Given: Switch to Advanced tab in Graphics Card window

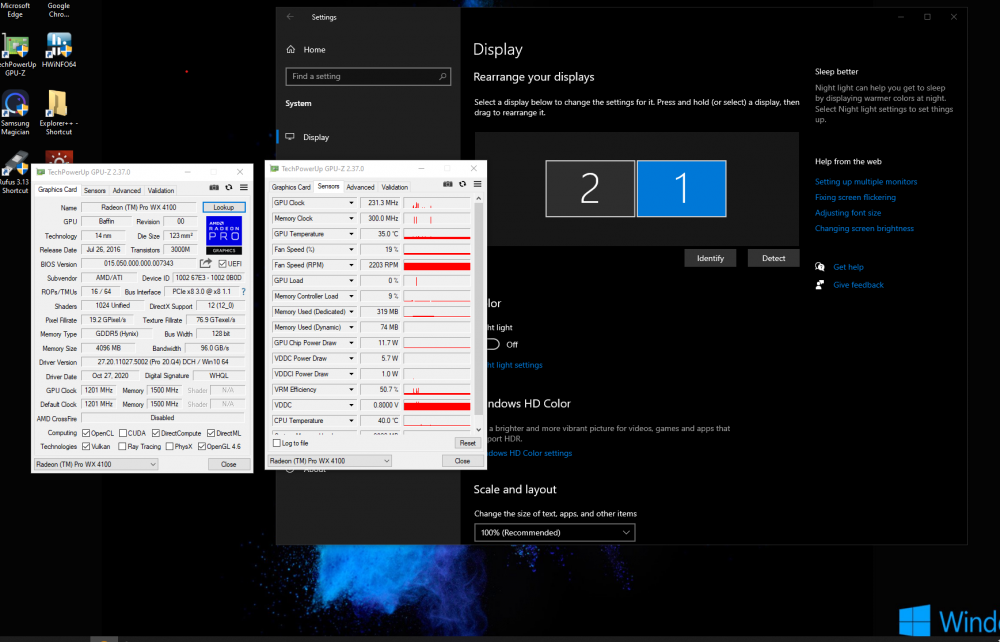Looking at the screenshot, I should tap(126, 190).
